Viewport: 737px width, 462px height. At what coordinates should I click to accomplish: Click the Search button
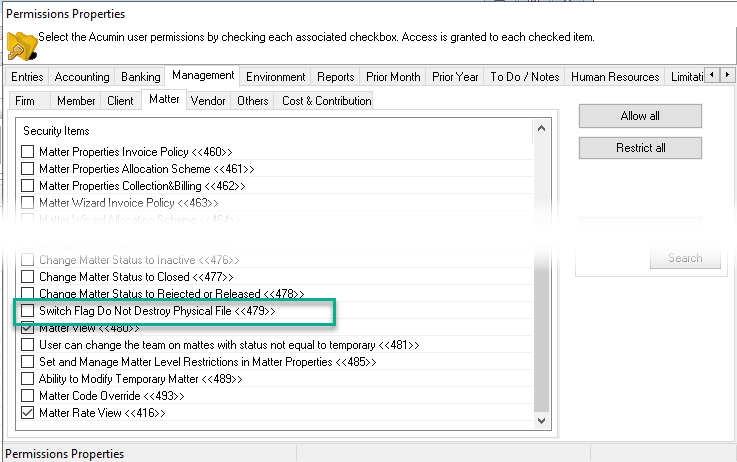pyautogui.click(x=685, y=258)
